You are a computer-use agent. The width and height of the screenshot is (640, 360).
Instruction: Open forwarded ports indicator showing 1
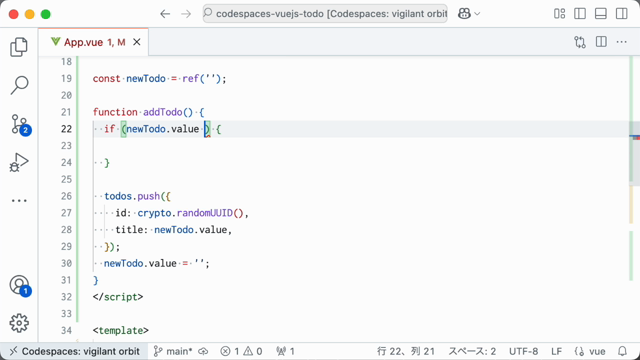point(285,351)
